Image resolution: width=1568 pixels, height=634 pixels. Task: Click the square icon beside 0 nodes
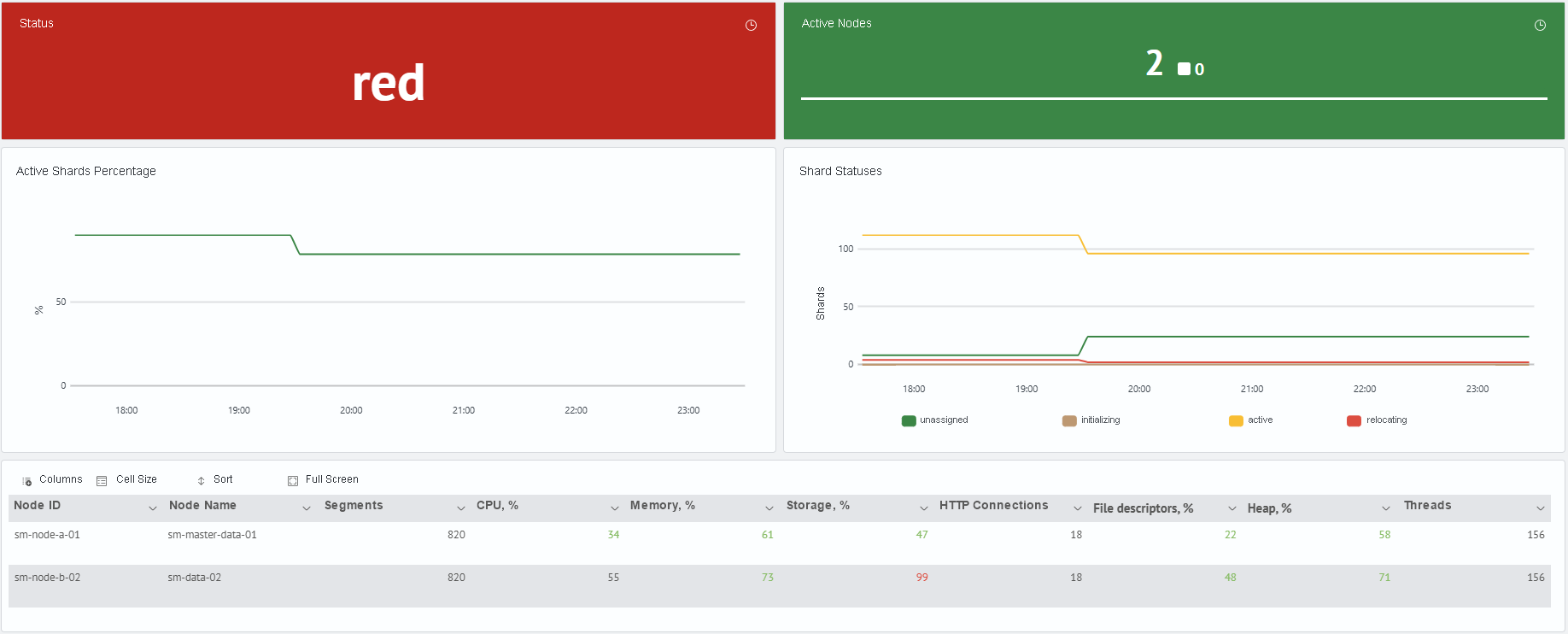1184,69
